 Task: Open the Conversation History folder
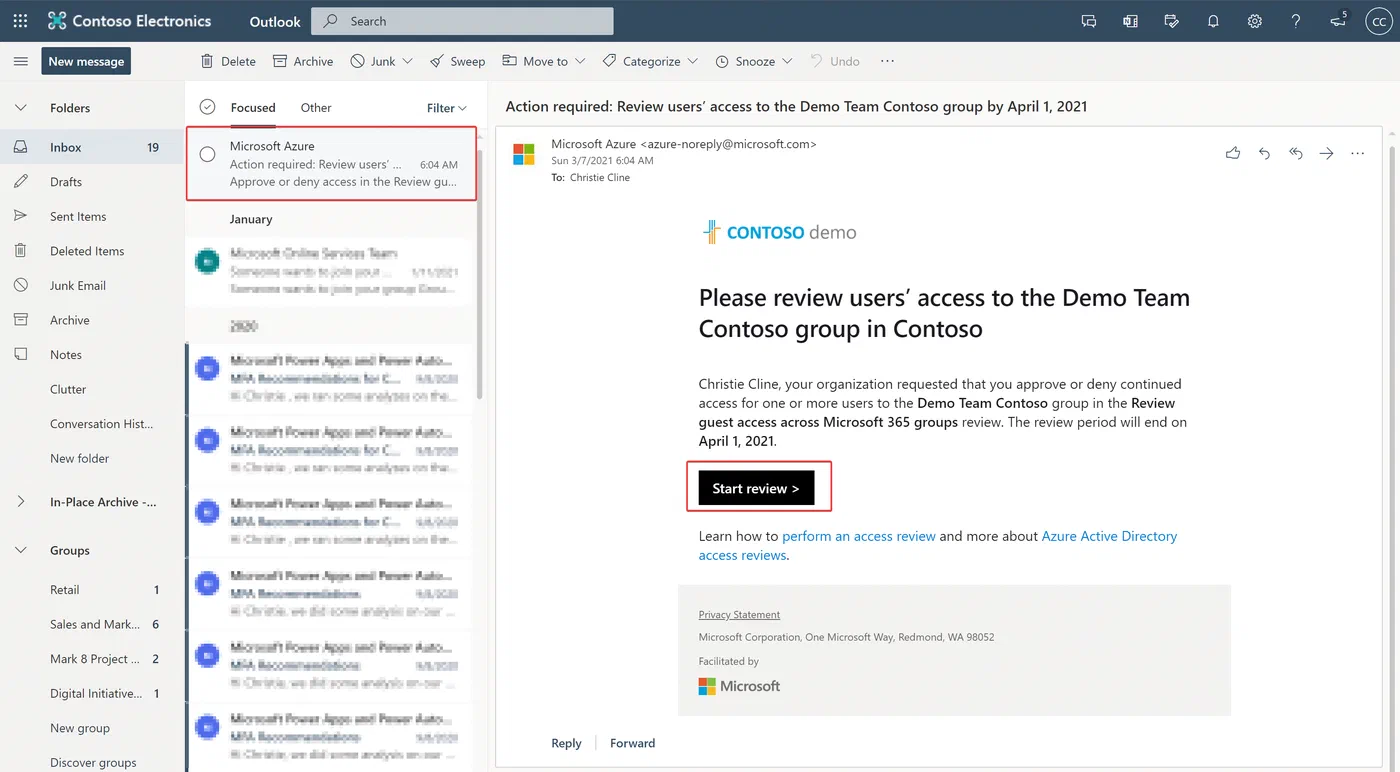(x=92, y=424)
